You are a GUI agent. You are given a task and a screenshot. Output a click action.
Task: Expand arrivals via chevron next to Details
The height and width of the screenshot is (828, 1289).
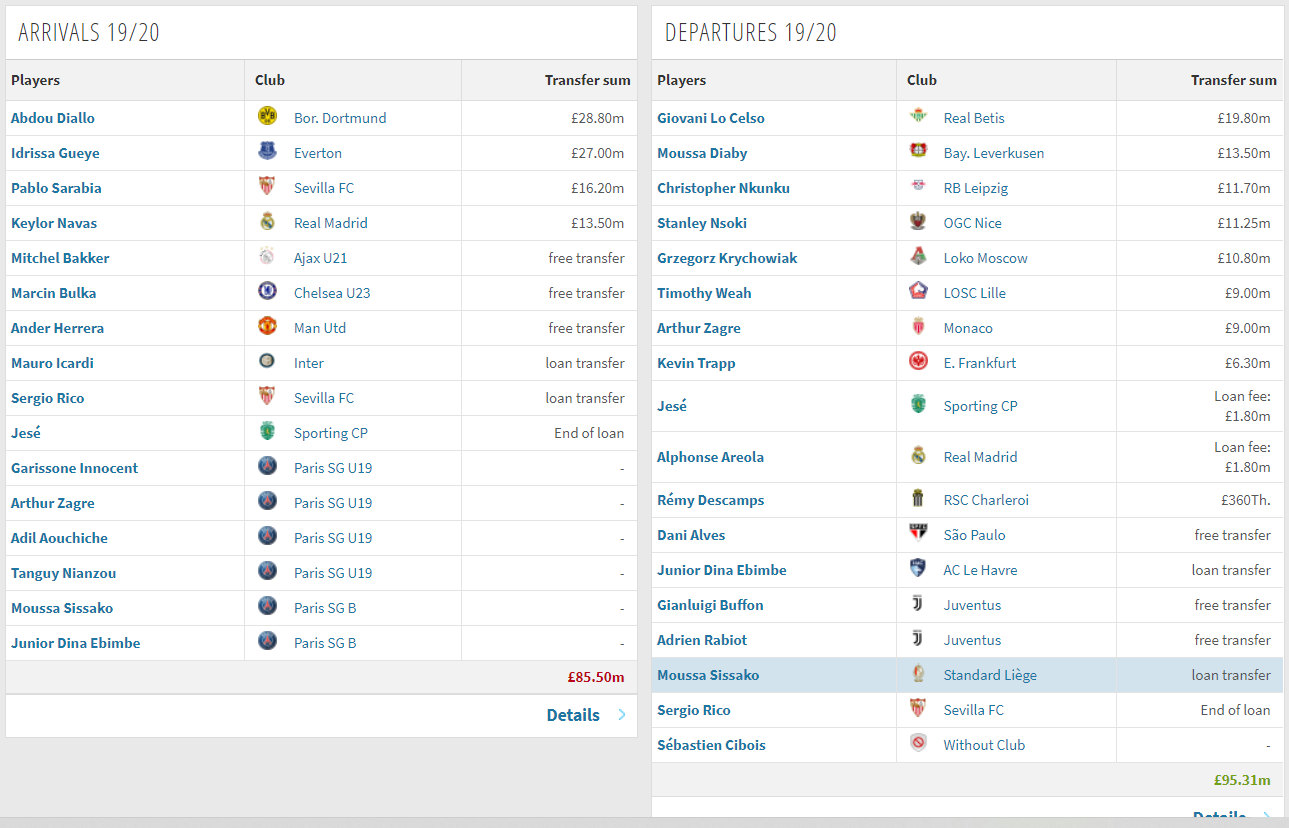point(622,715)
